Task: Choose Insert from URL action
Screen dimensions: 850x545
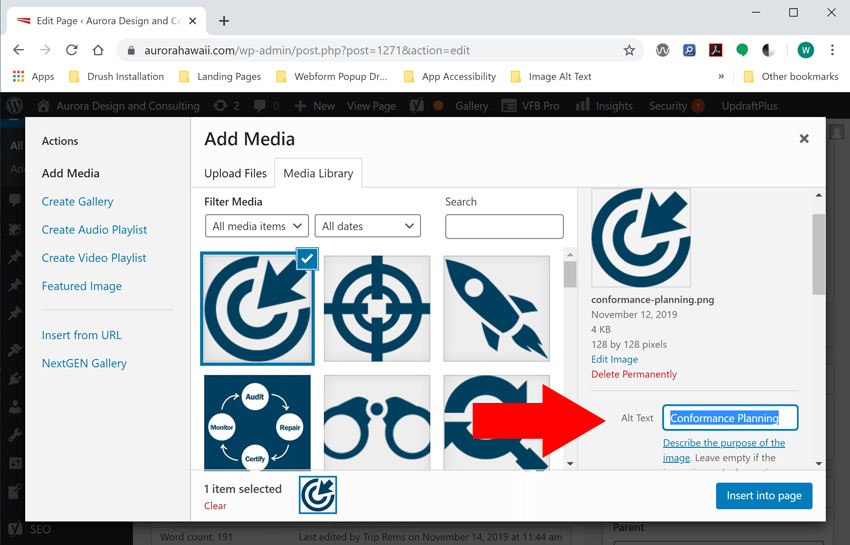Action: pyautogui.click(x=81, y=335)
